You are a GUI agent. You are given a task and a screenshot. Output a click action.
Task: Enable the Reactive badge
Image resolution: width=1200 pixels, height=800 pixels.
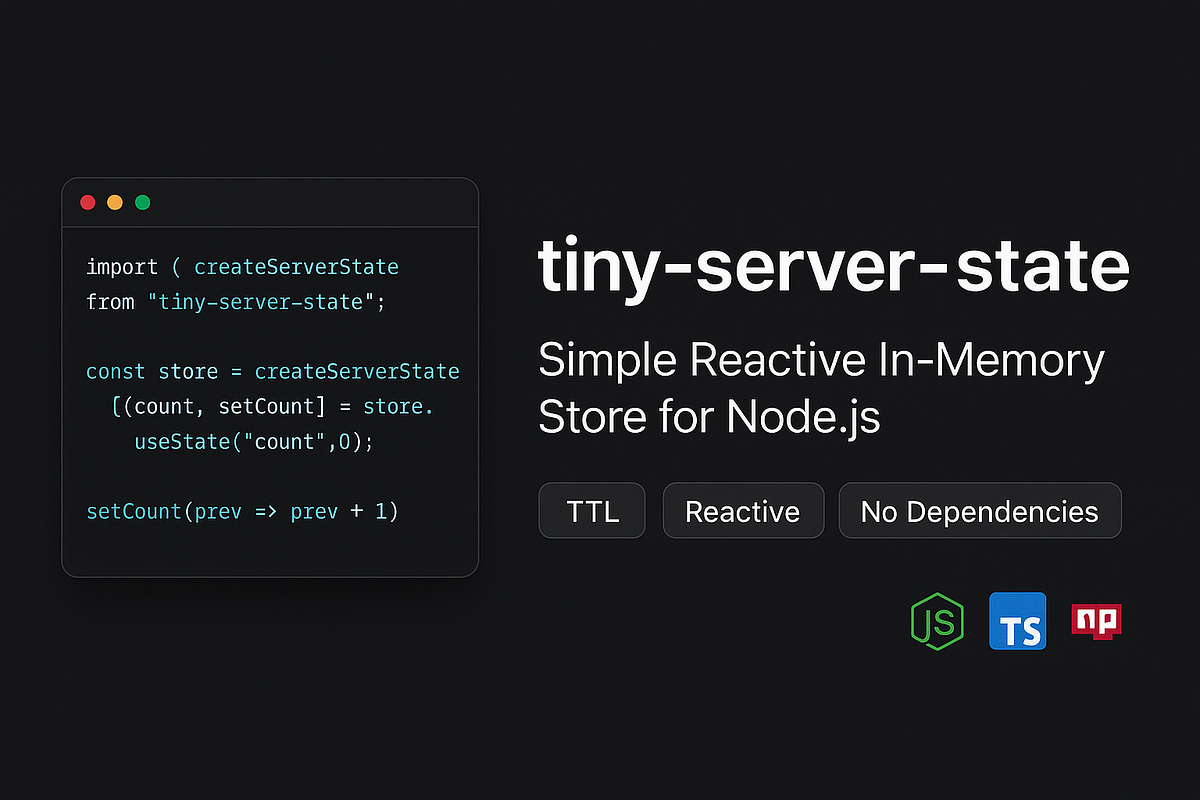pos(743,510)
